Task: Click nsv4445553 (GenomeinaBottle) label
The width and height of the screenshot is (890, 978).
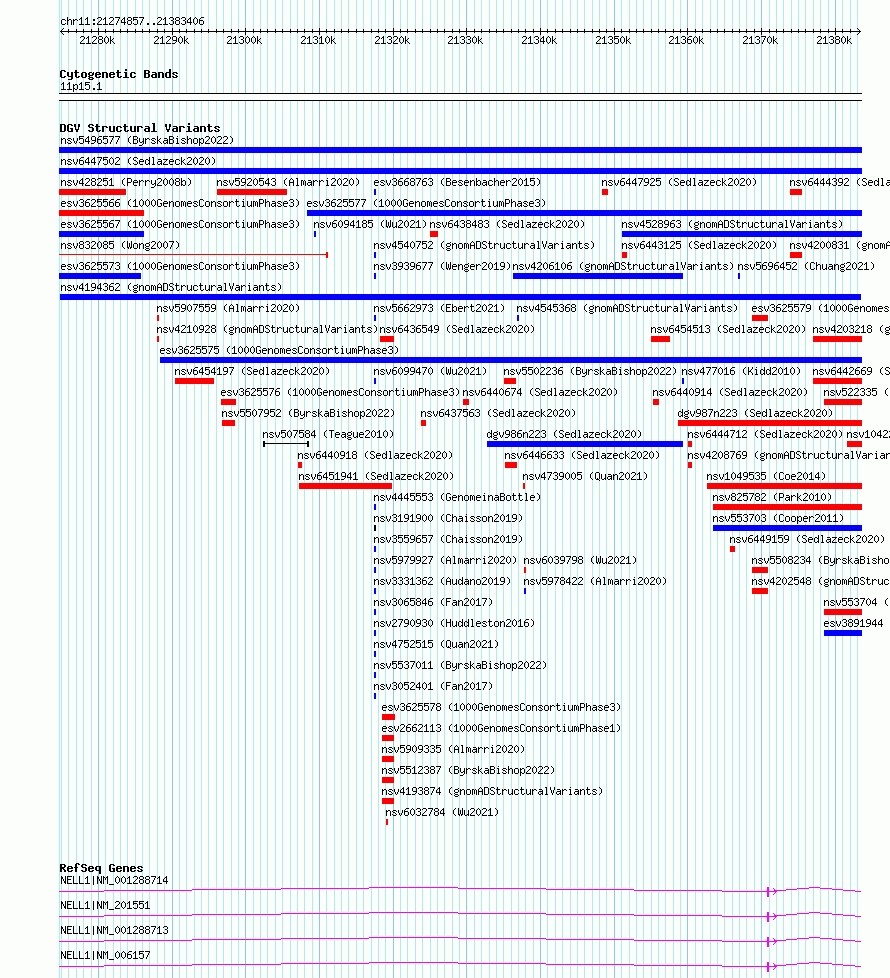Action: [x=457, y=498]
